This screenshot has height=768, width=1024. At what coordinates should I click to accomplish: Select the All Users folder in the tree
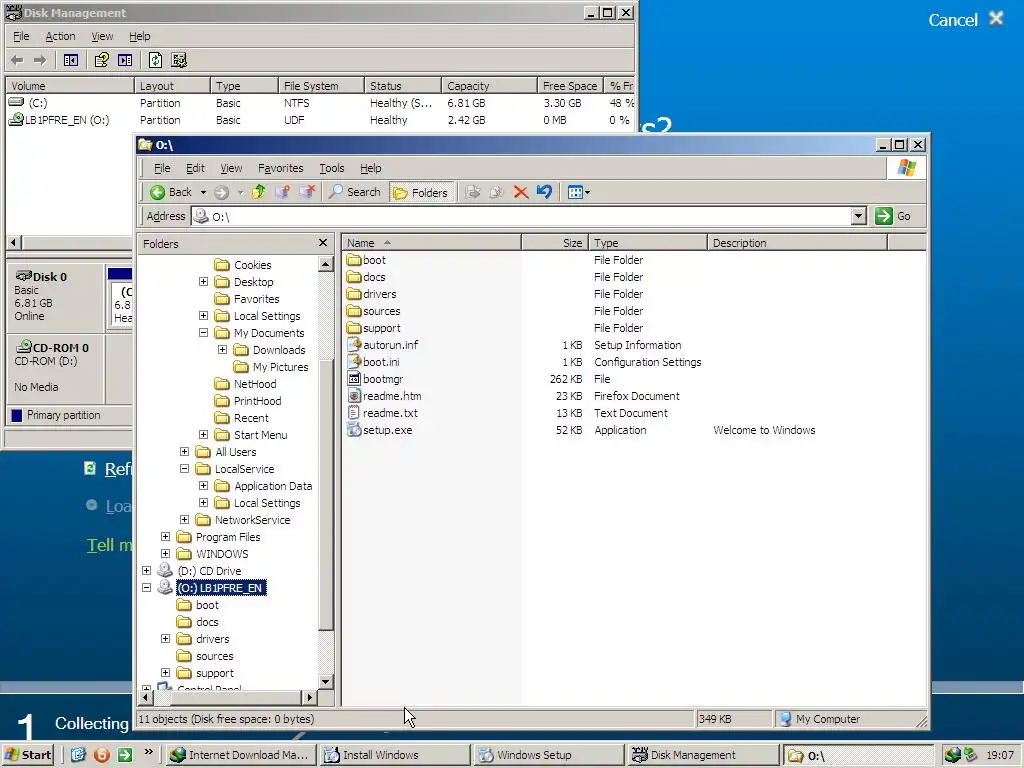[236, 452]
